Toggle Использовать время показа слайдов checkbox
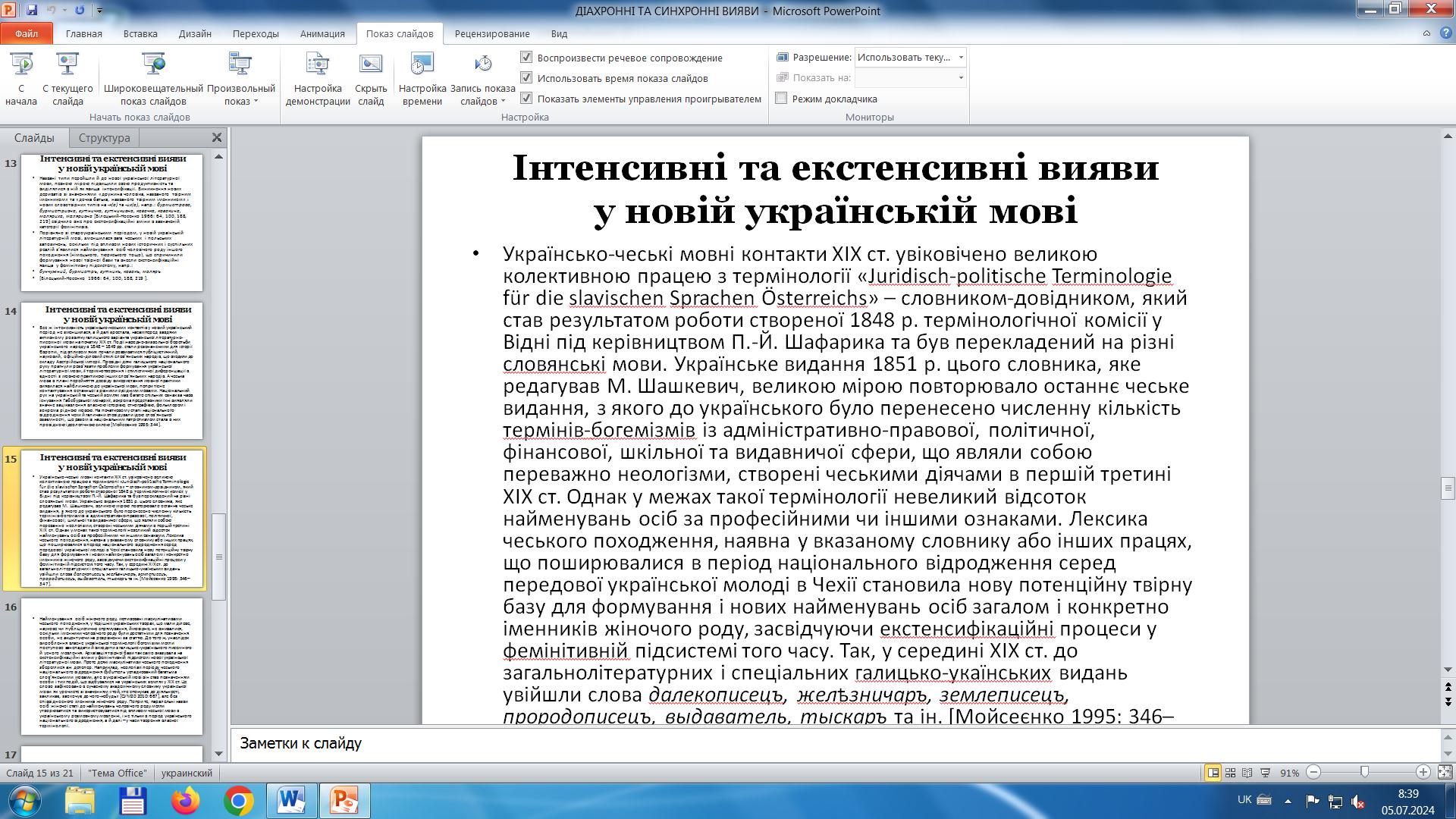This screenshot has width=1456, height=819. [x=526, y=78]
